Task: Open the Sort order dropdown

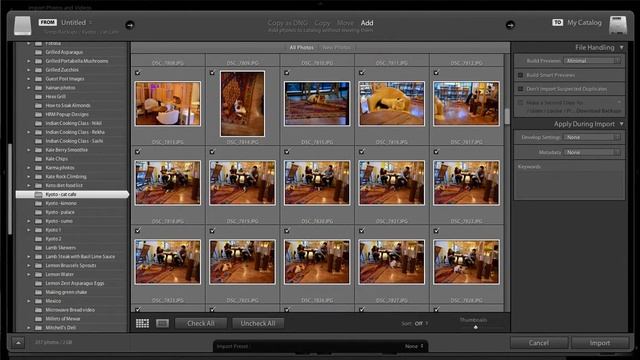Action: pos(421,323)
